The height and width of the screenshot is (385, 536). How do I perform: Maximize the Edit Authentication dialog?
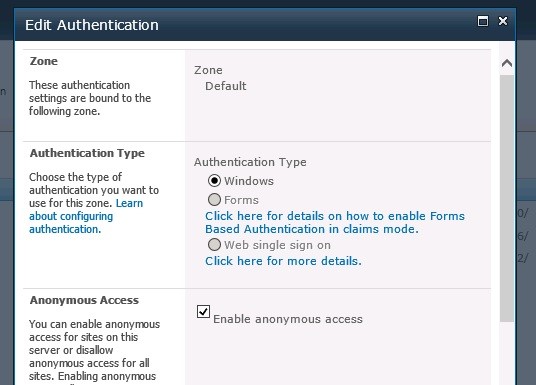(483, 21)
